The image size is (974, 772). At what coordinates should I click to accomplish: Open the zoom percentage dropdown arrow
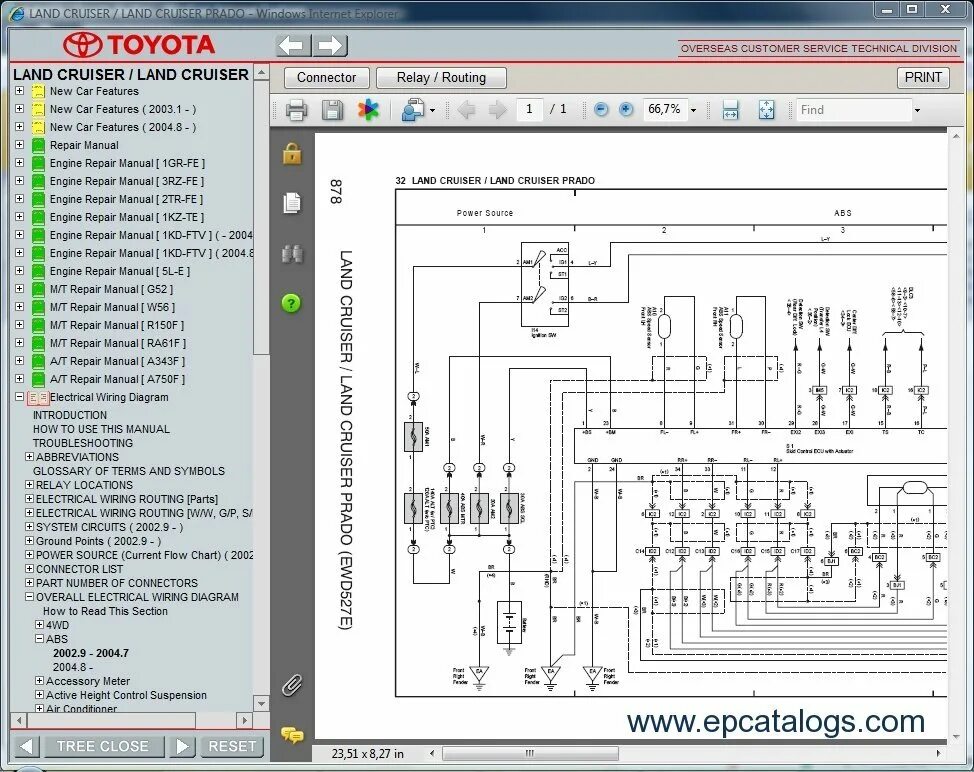694,111
